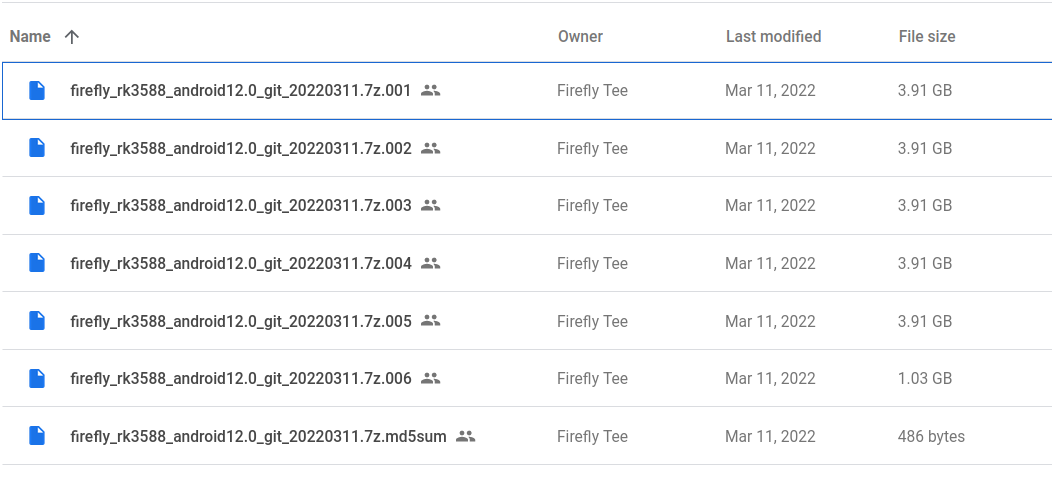Image resolution: width=1052 pixels, height=491 pixels.
Task: Click the shared people icon beside the md5sum file
Action: (465, 436)
